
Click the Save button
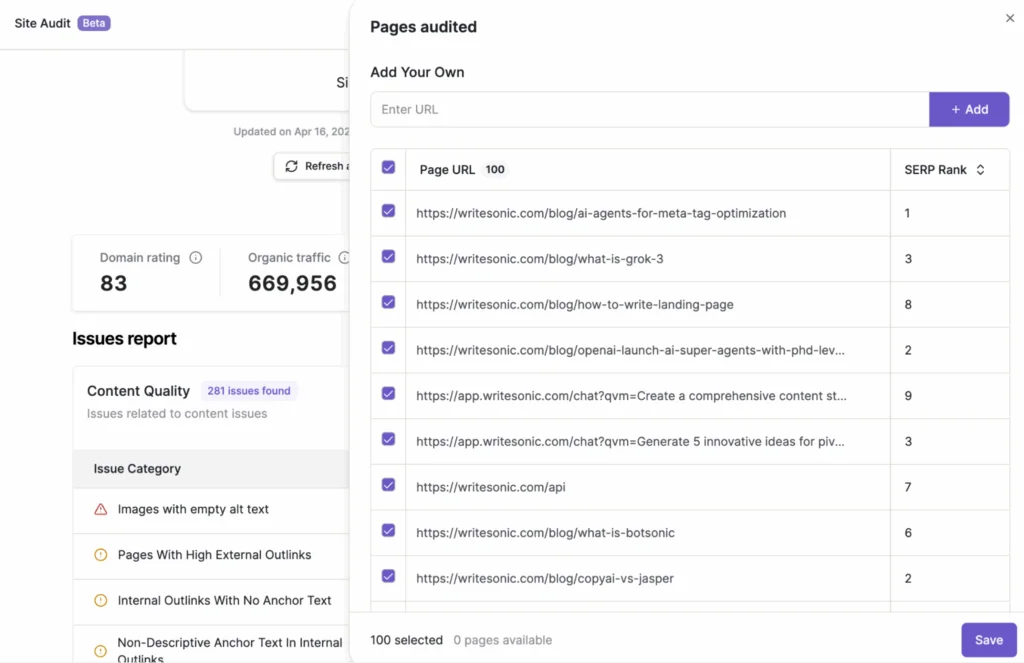pos(988,639)
